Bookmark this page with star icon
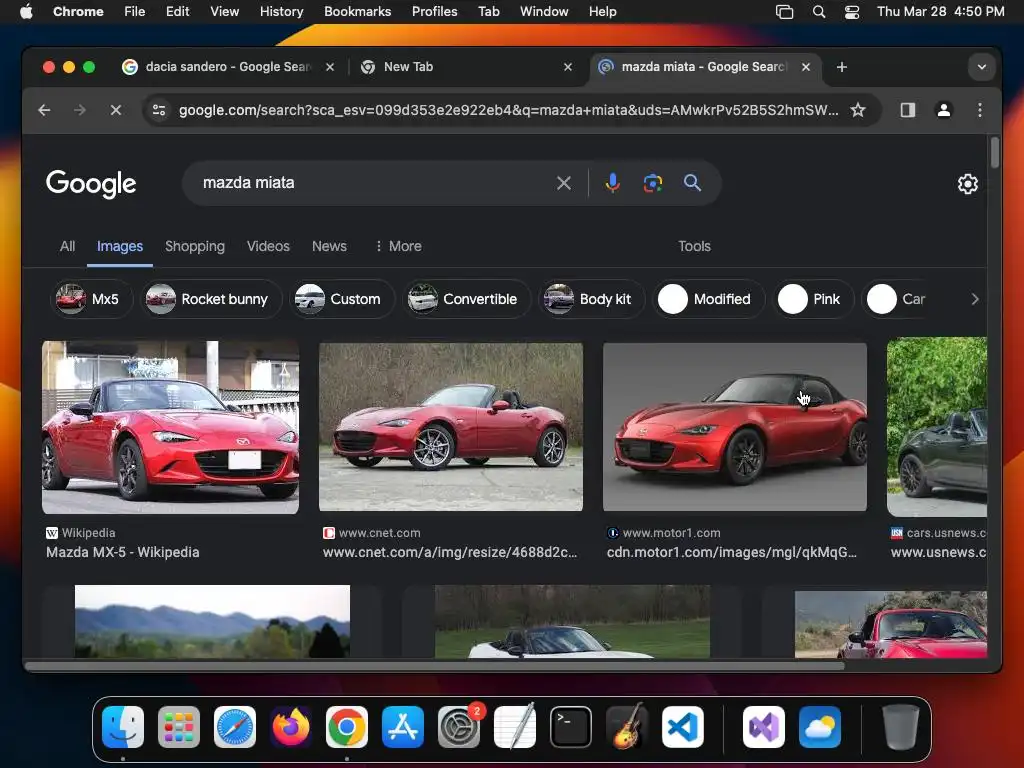Image resolution: width=1024 pixels, height=768 pixels. click(857, 110)
